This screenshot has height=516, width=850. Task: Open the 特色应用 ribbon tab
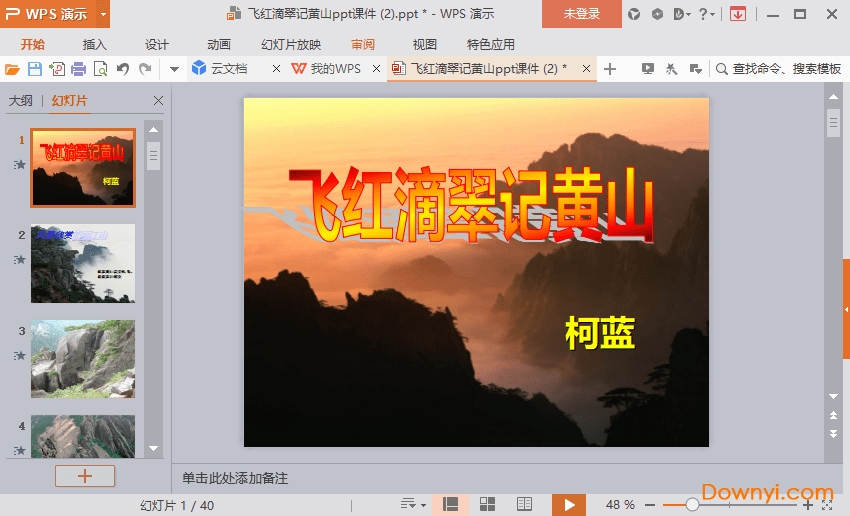tap(491, 44)
